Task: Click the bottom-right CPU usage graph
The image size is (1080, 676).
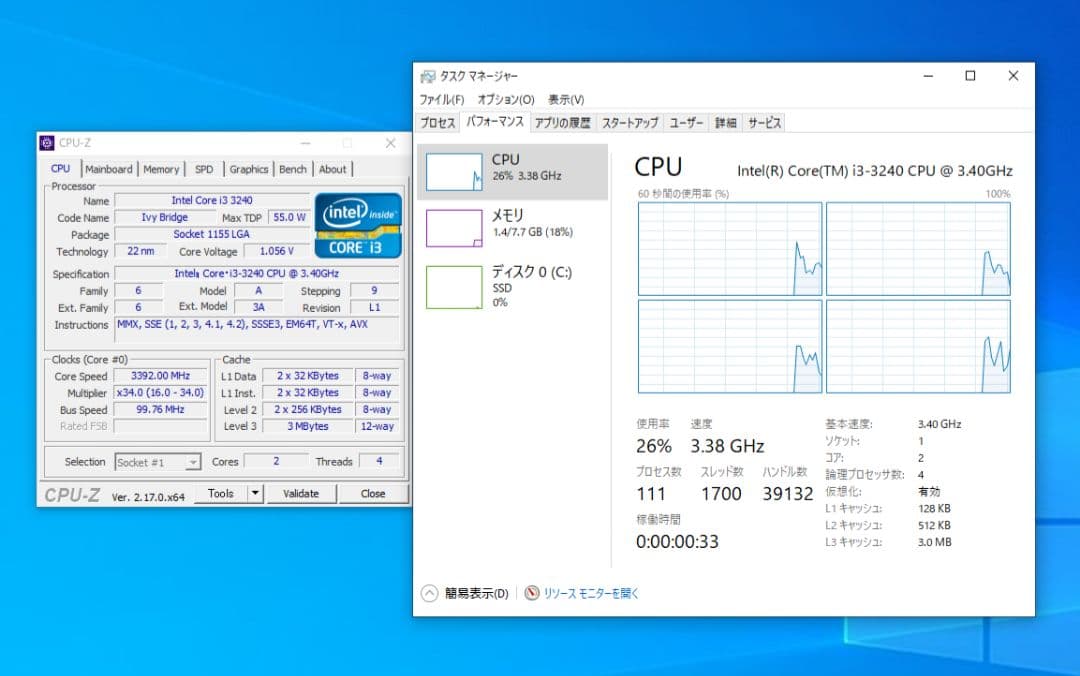Action: click(918, 347)
